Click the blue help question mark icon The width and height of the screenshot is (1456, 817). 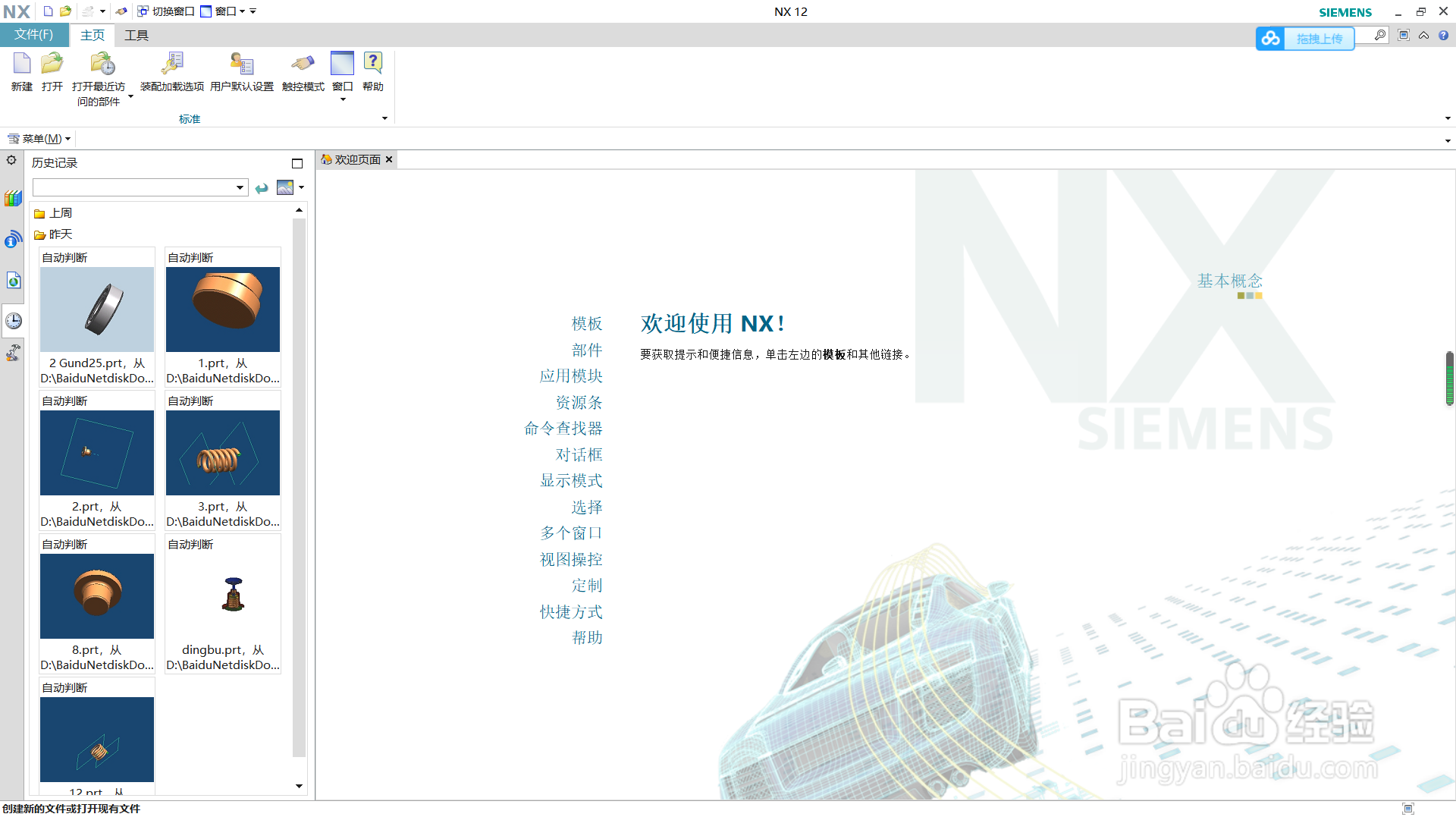pyautogui.click(x=1443, y=35)
